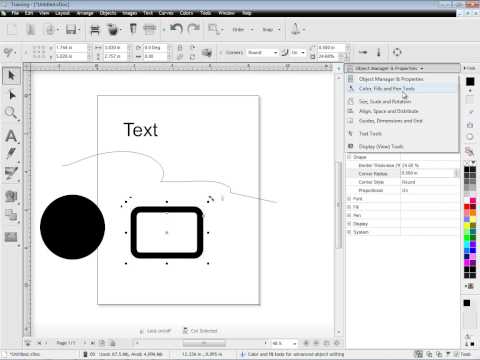Select the arrow selection tool
This screenshot has width=480, height=360.
[11, 76]
